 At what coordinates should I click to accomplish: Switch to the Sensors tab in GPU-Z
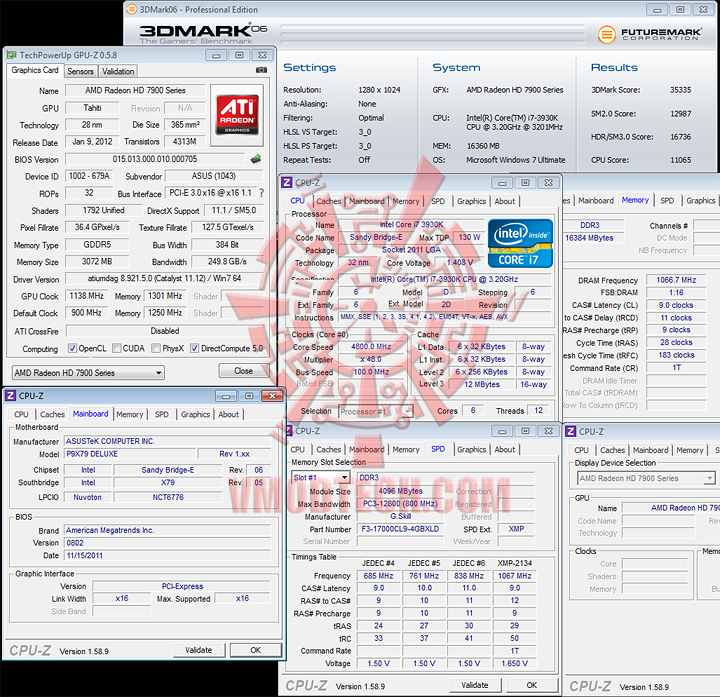tap(80, 71)
